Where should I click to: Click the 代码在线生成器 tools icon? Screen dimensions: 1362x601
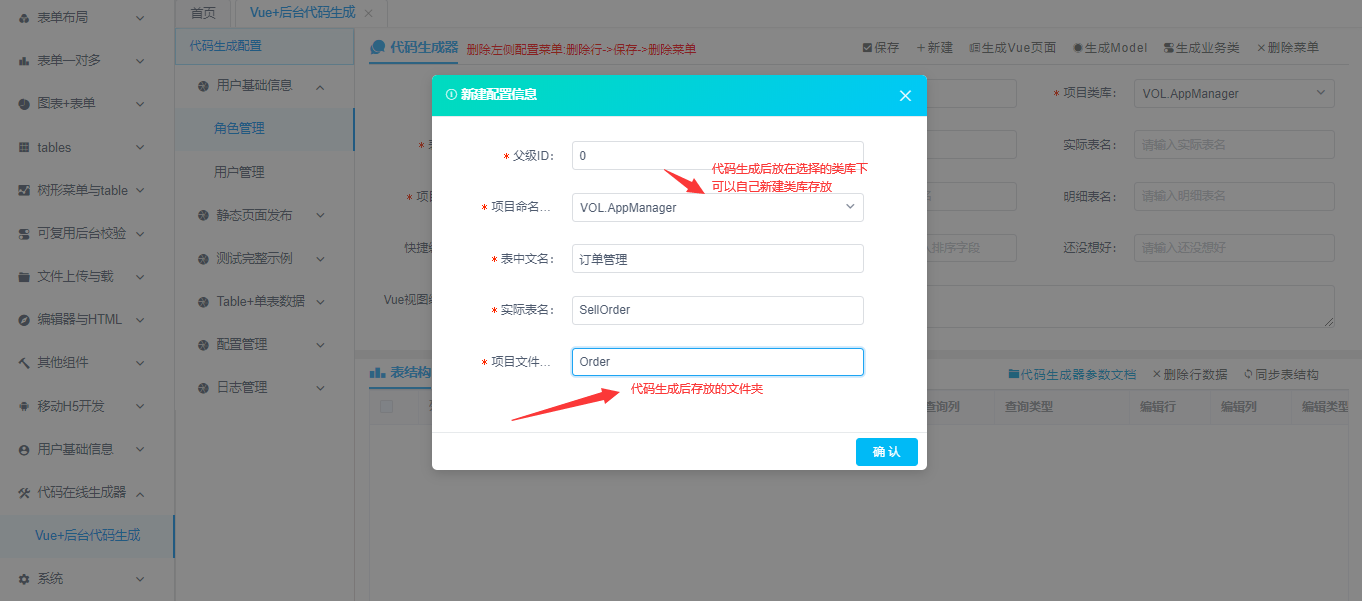coord(24,493)
